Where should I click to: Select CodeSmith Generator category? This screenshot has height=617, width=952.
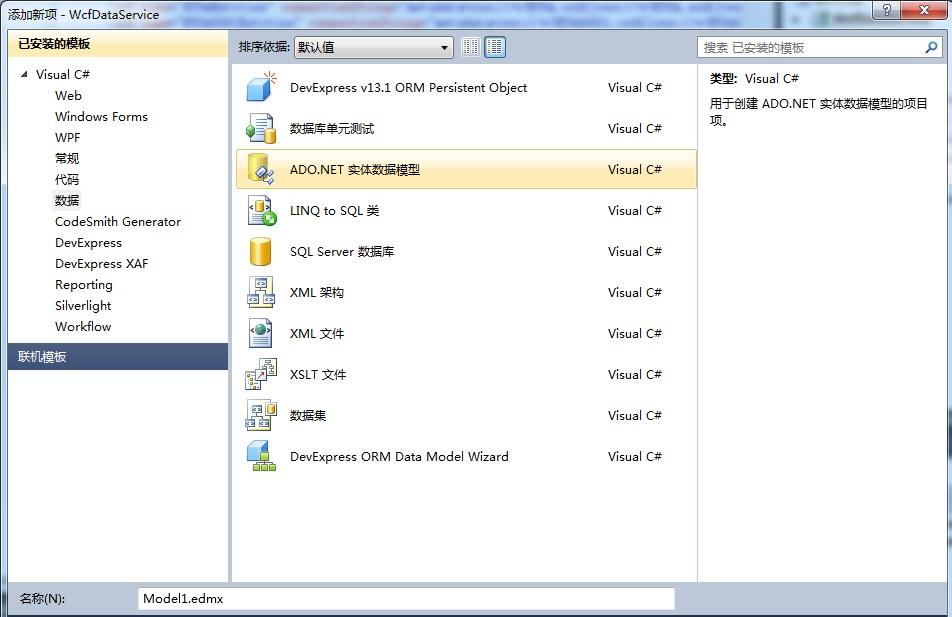click(x=118, y=222)
